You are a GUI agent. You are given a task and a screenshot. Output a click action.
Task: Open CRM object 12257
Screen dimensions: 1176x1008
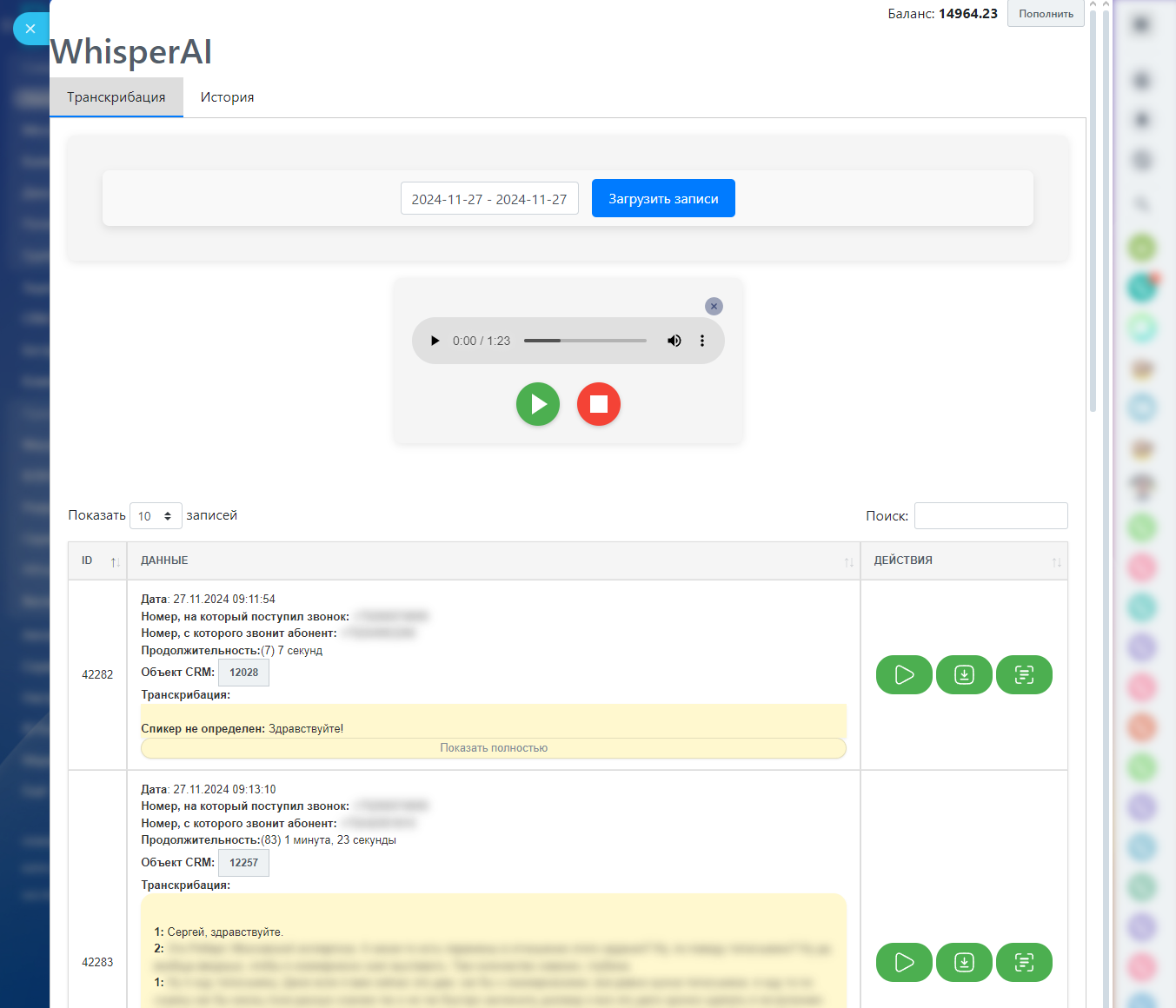(x=243, y=863)
